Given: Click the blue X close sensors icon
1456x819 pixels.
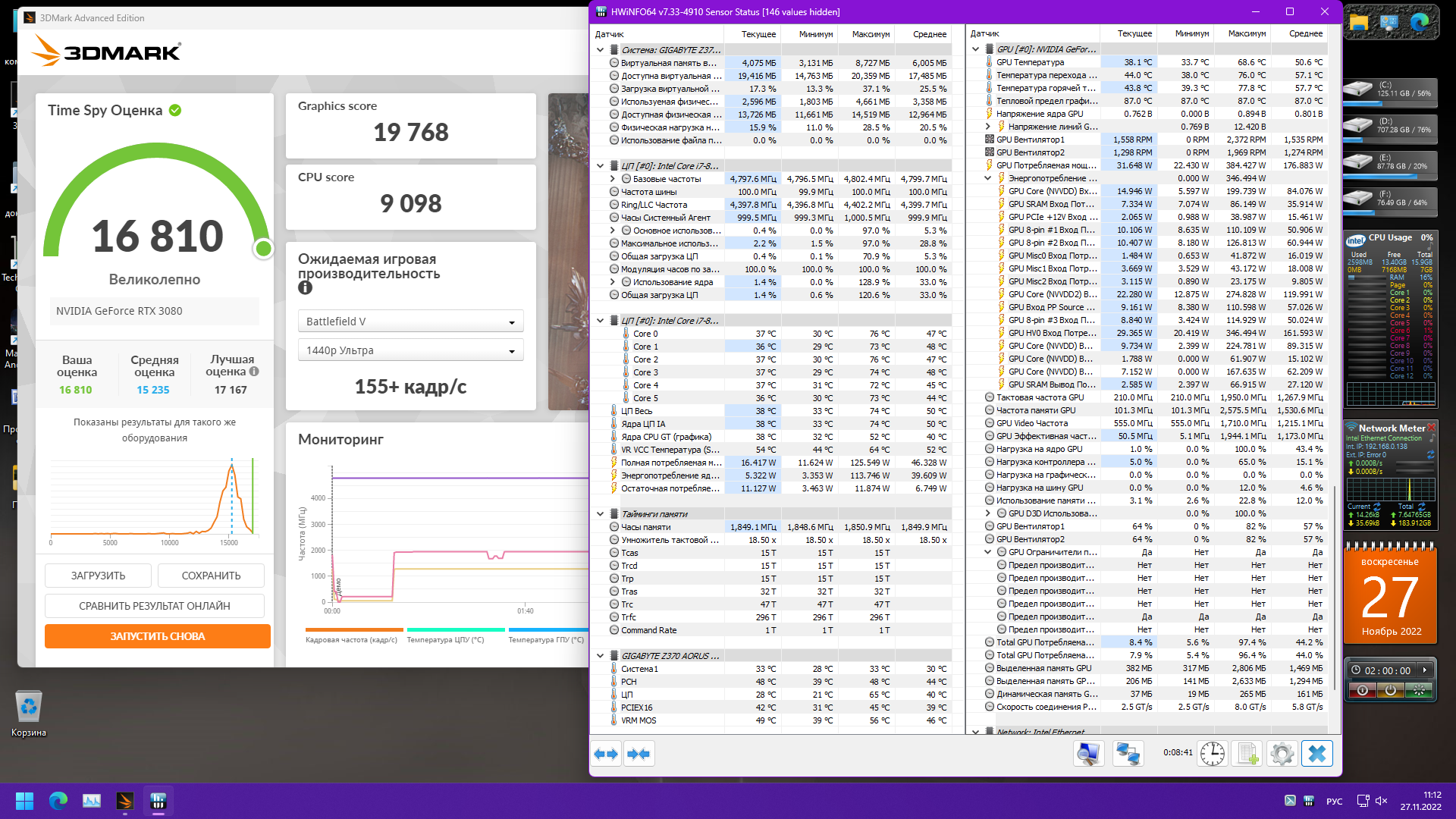Looking at the screenshot, I should pos(1317,754).
